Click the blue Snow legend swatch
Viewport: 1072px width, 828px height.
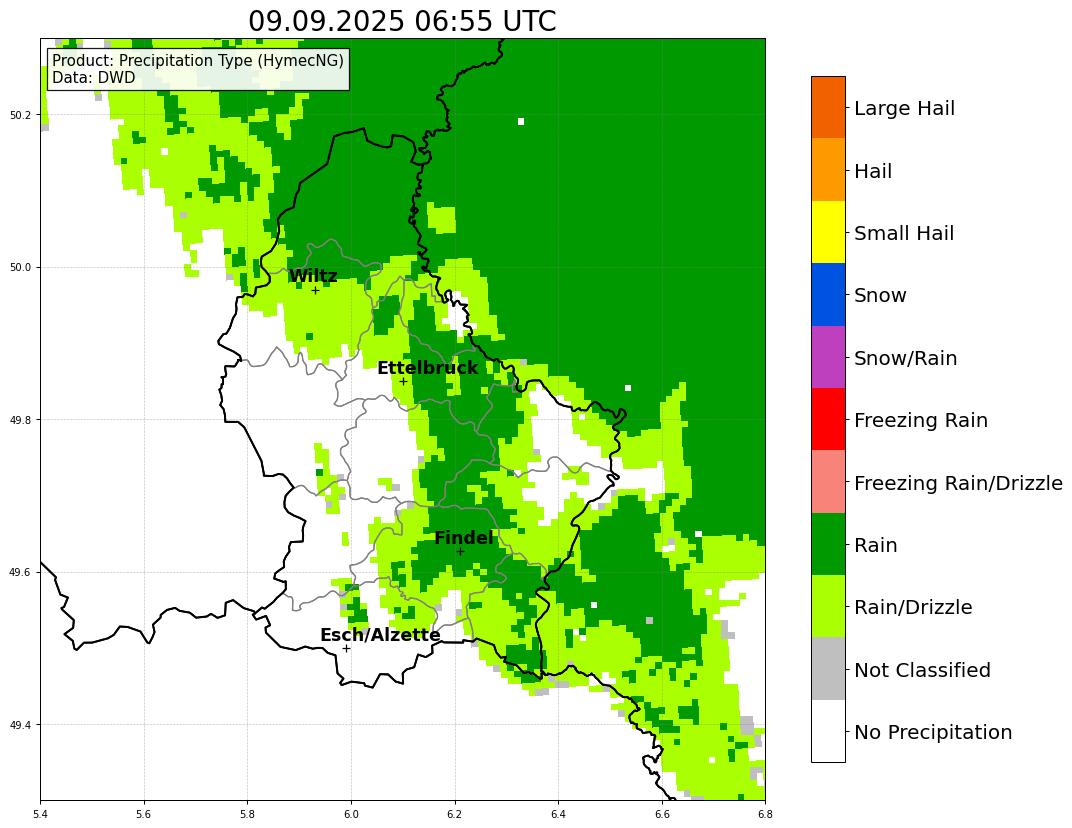tap(828, 295)
